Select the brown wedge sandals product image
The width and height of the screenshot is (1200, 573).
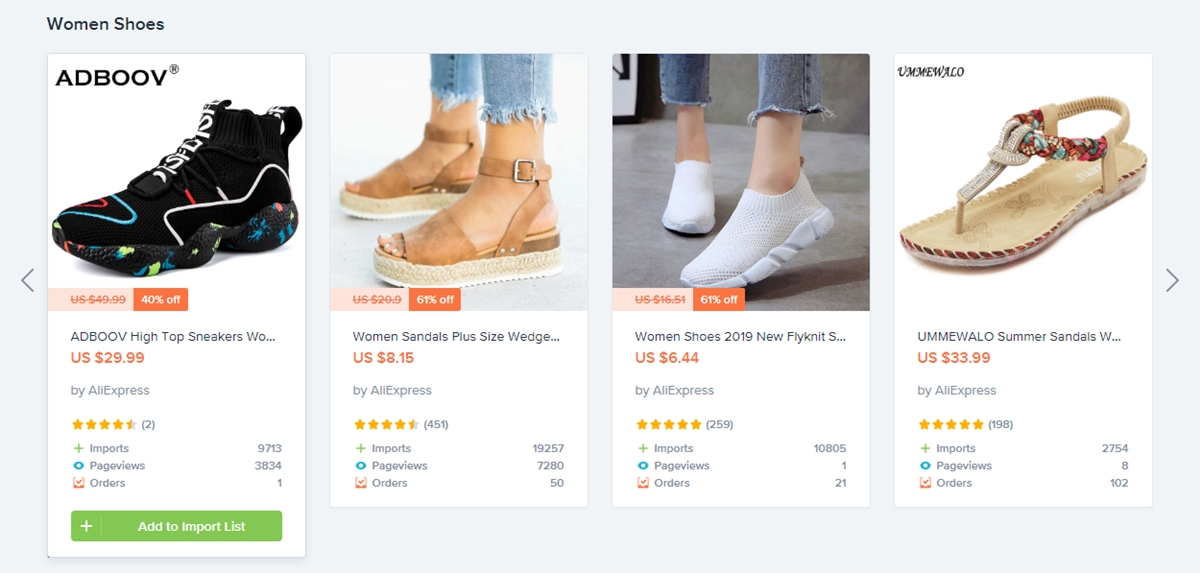pos(459,180)
